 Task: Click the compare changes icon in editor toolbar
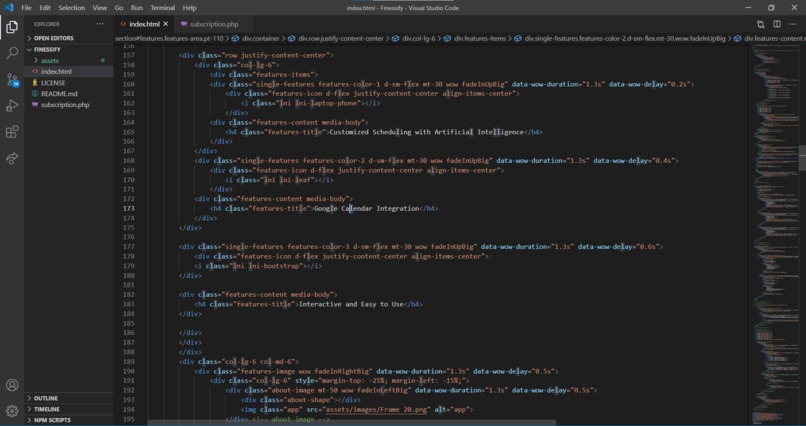tap(760, 24)
